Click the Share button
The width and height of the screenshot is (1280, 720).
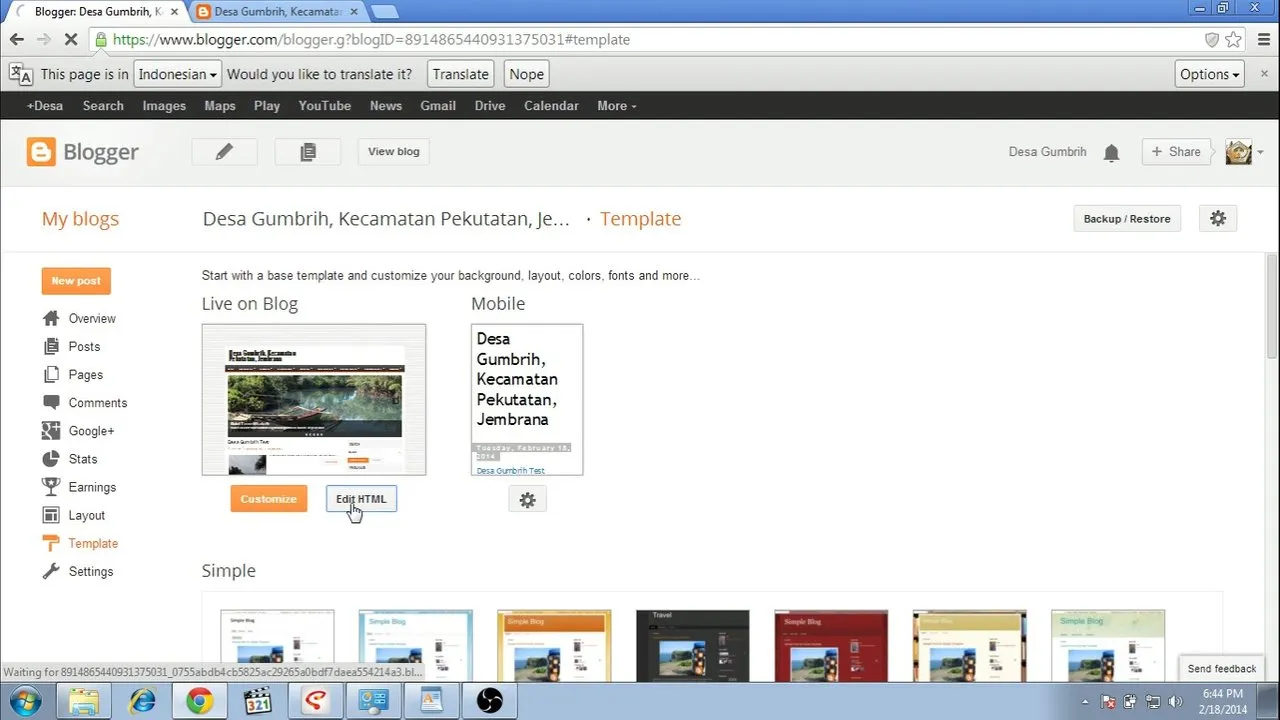point(1176,152)
